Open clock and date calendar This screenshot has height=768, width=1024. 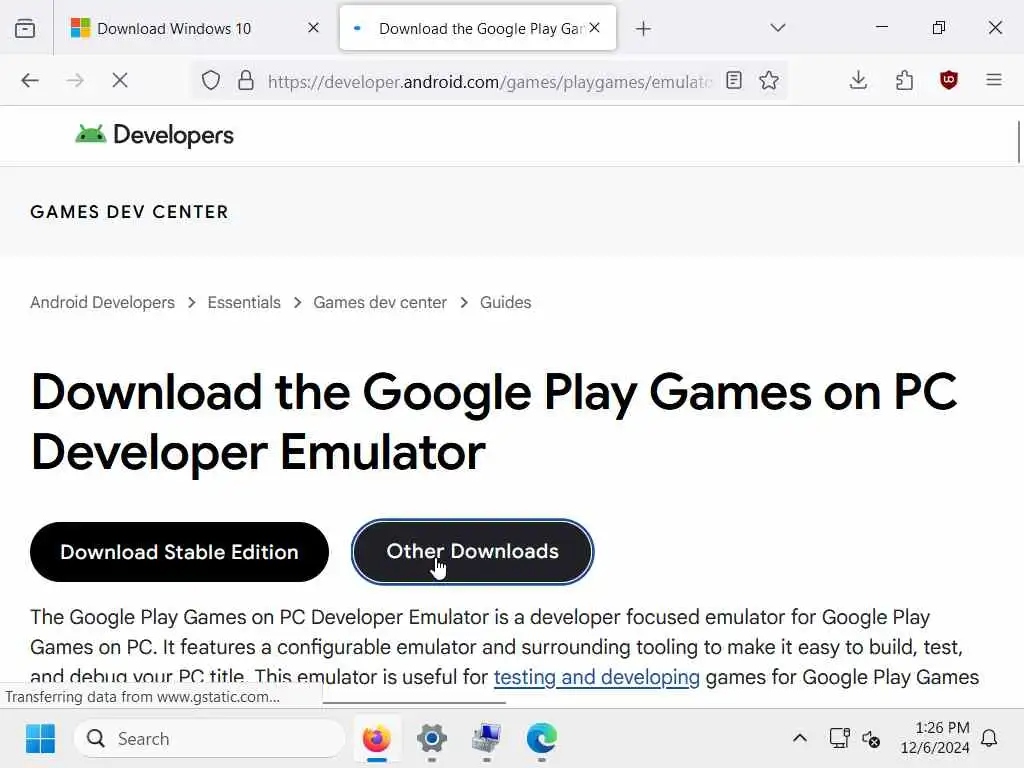pos(935,738)
